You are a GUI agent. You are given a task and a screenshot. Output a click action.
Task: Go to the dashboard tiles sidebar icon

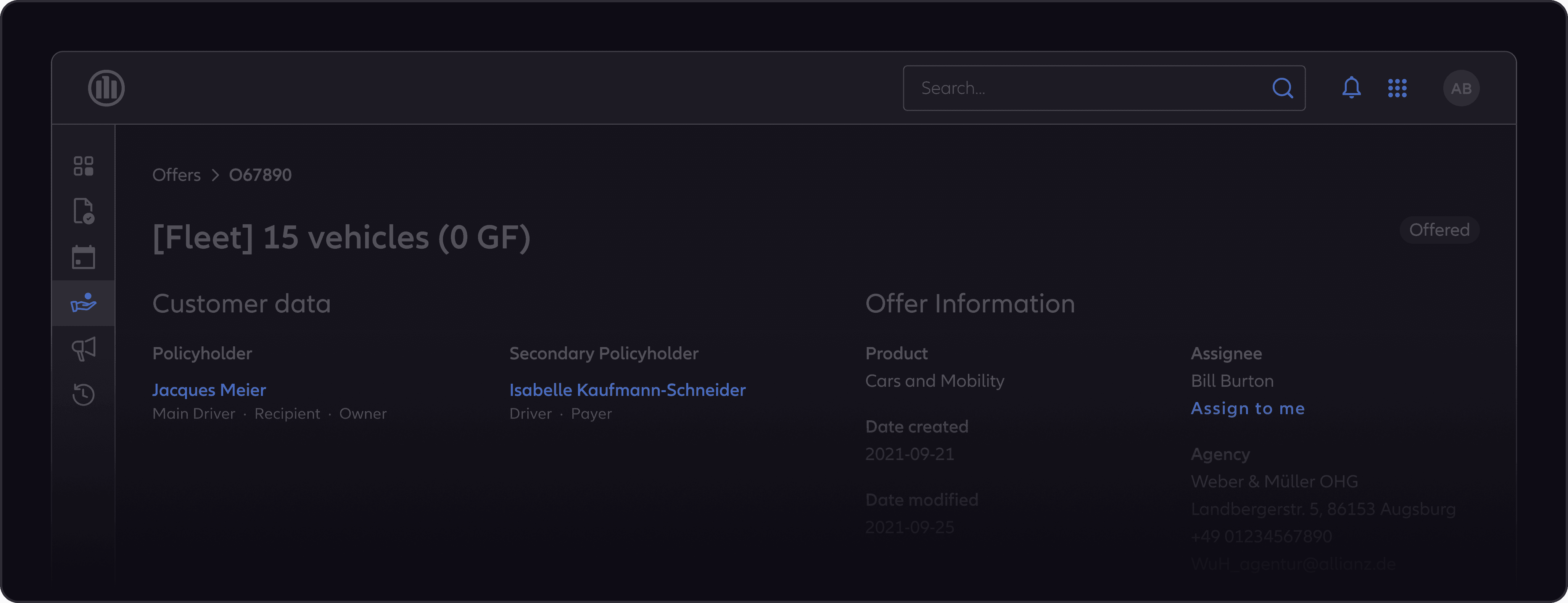(x=84, y=166)
